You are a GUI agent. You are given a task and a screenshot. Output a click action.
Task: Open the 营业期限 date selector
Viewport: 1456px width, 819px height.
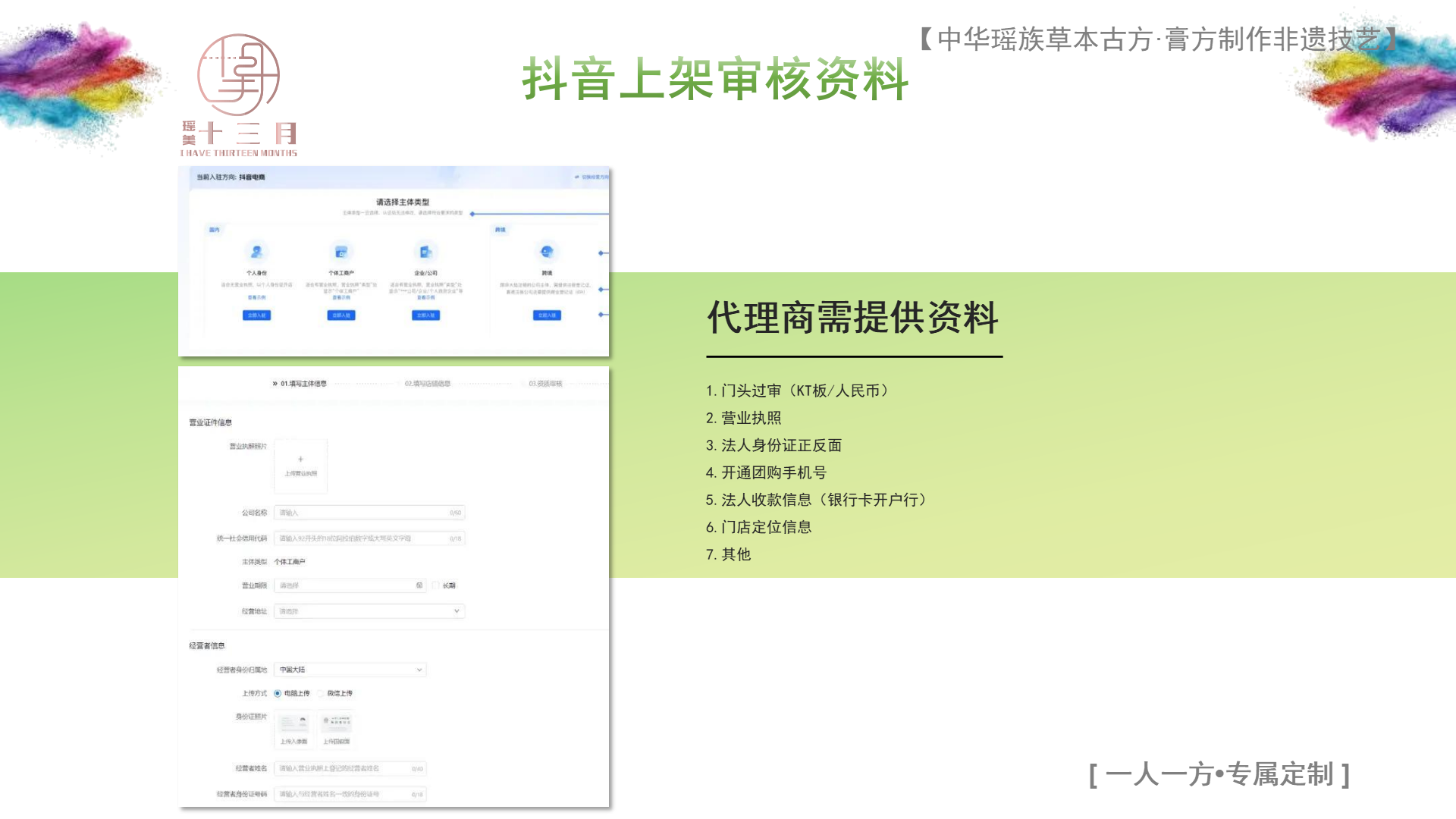345,585
